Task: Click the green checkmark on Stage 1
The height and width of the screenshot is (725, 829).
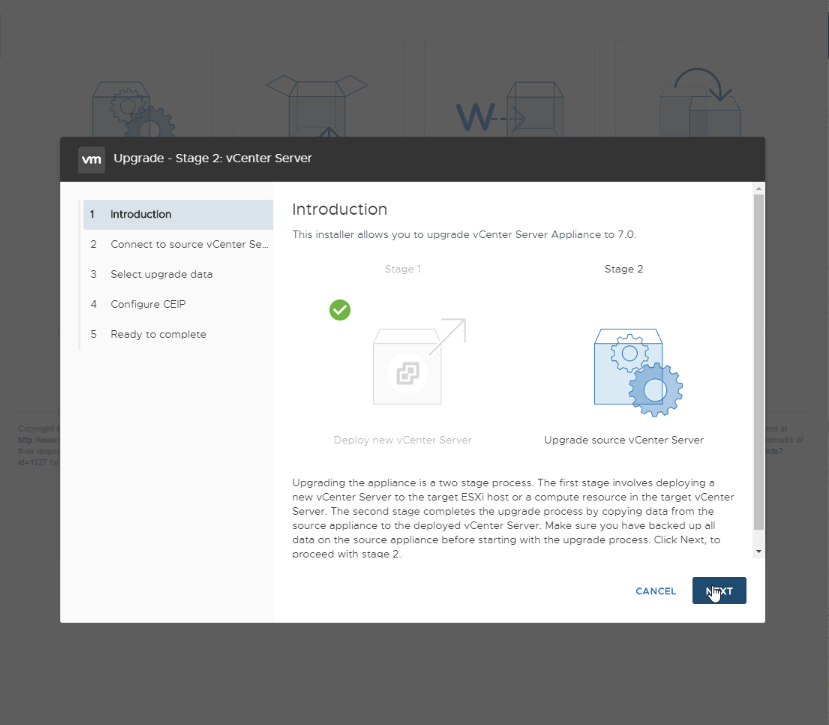Action: (x=340, y=310)
